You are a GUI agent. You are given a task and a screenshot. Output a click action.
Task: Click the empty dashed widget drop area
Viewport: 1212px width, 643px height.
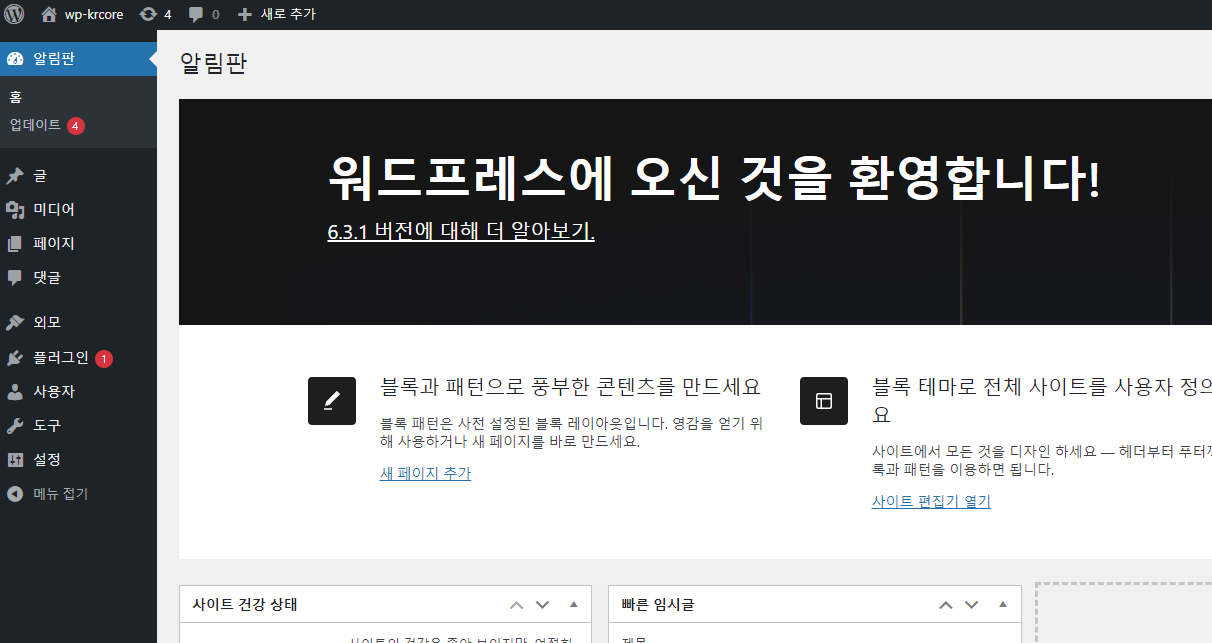[x=1124, y=614]
